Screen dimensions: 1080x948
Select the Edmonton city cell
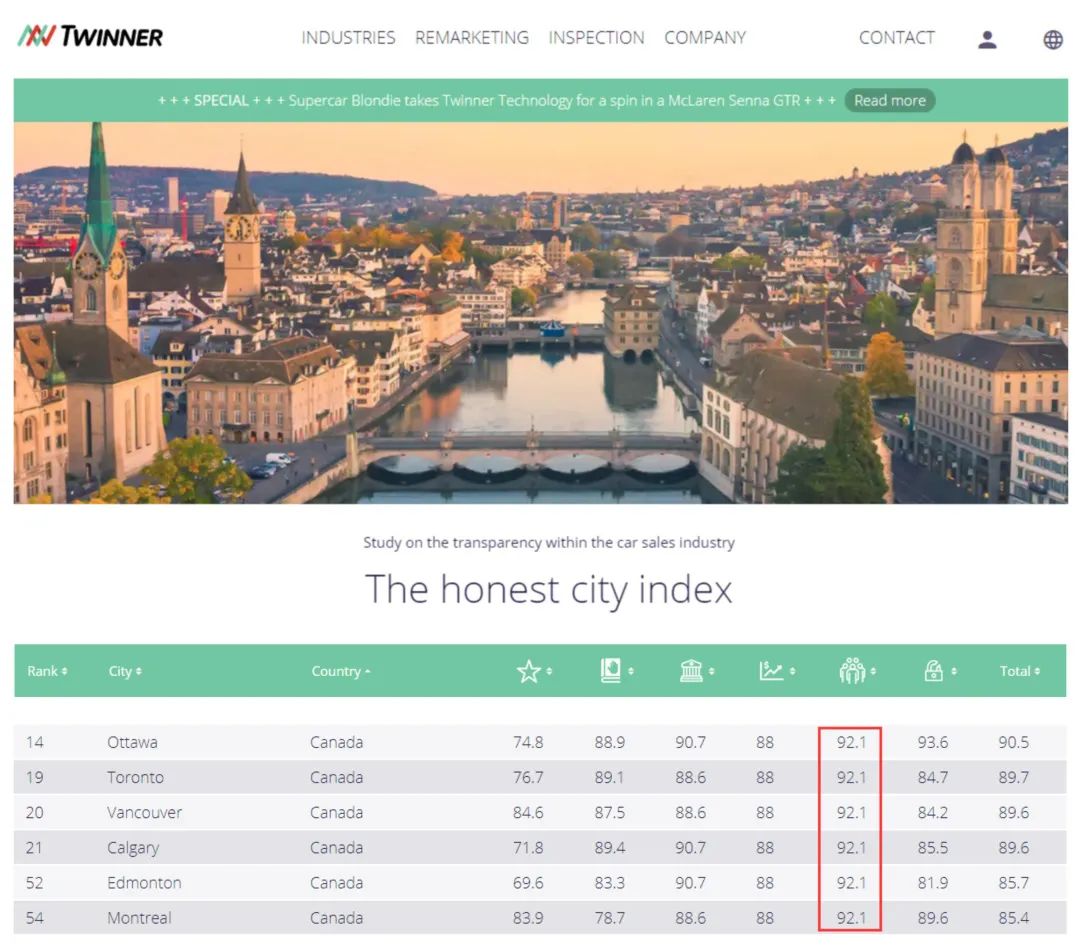(144, 883)
